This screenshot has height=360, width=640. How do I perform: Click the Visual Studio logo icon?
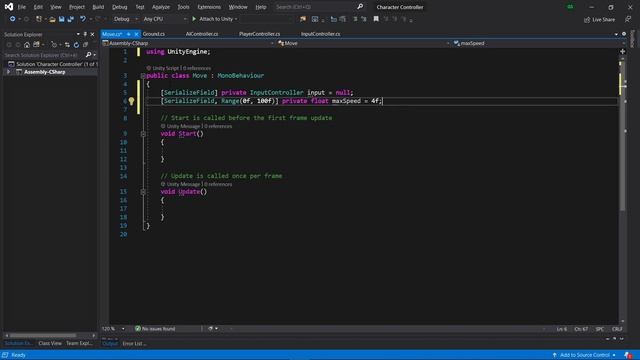click(x=9, y=7)
